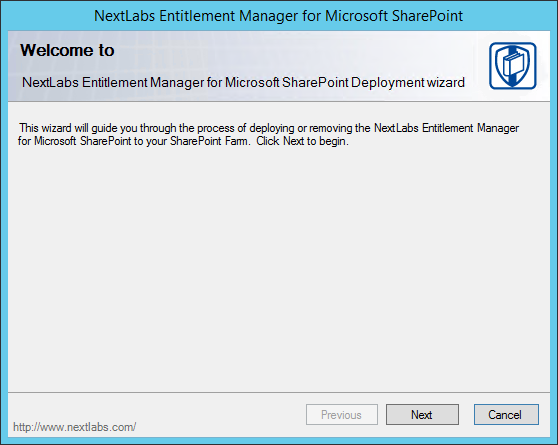Click the Deployment wizard subtitle text
The height and width of the screenshot is (445, 558).
[x=243, y=83]
